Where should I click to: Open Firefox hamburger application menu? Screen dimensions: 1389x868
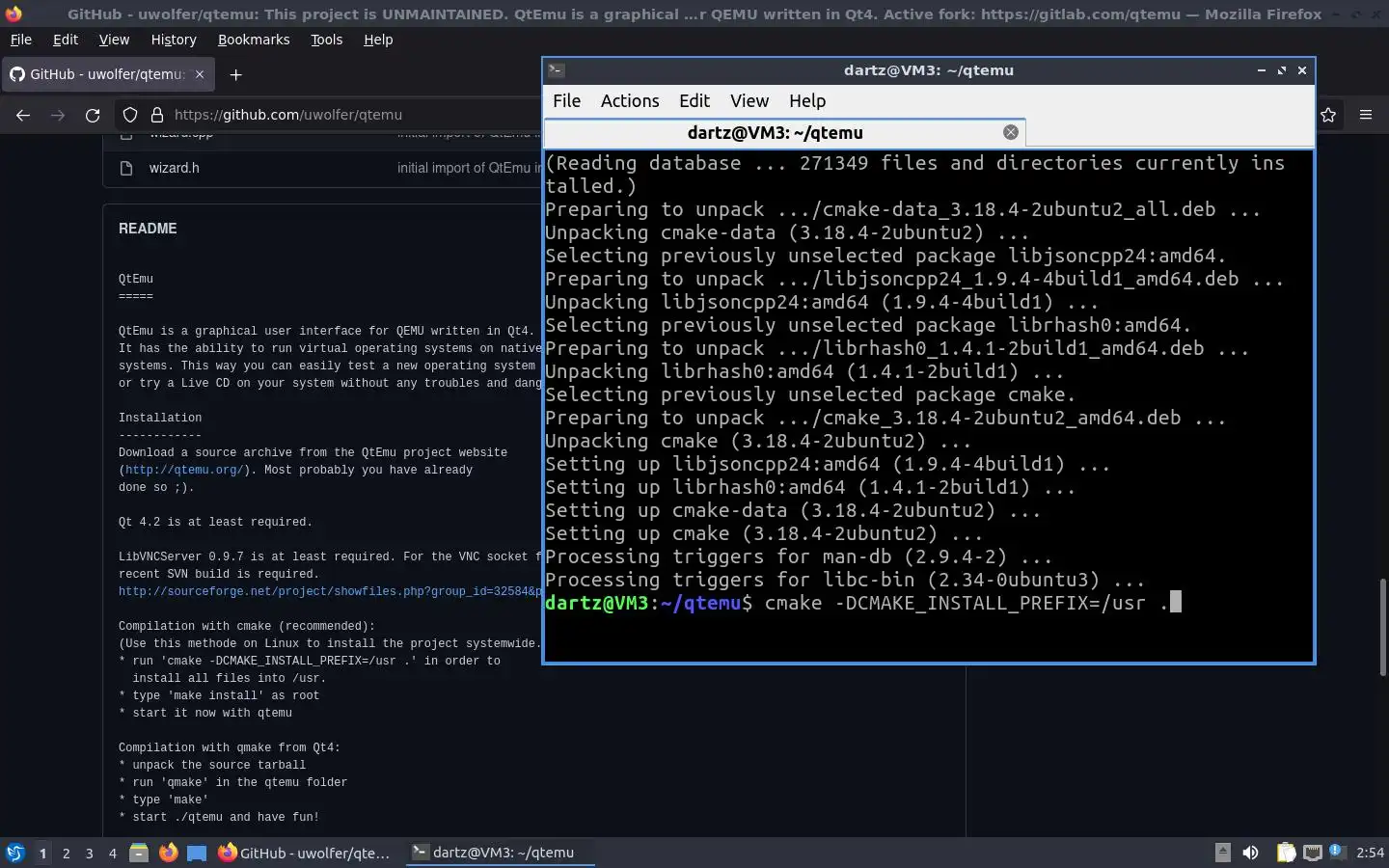[x=1366, y=115]
